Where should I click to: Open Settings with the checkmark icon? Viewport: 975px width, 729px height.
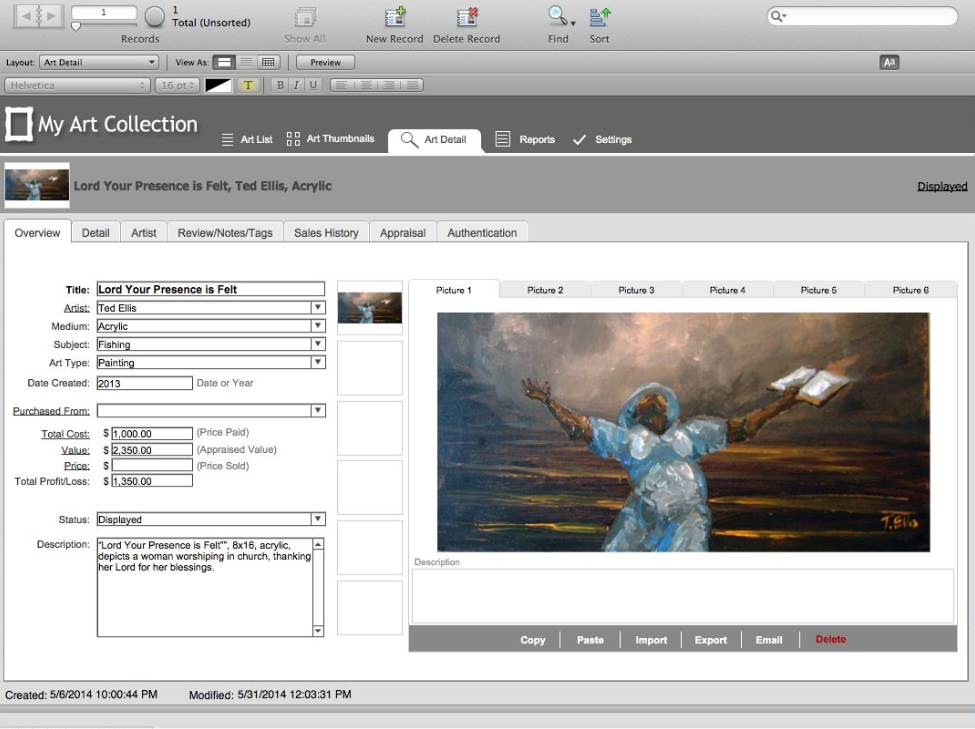pos(602,139)
